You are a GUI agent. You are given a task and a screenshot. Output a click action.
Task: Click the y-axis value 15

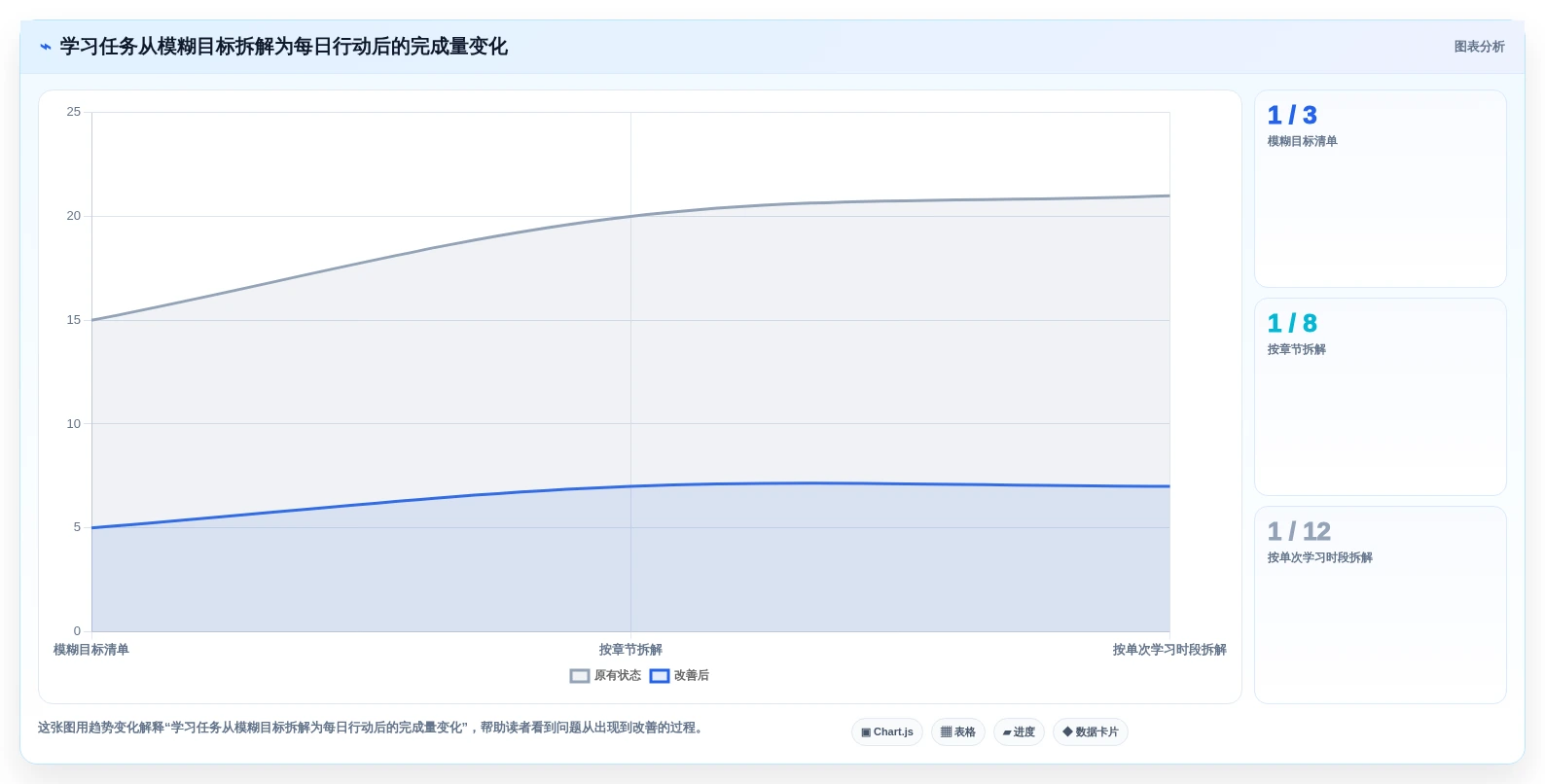(74, 320)
